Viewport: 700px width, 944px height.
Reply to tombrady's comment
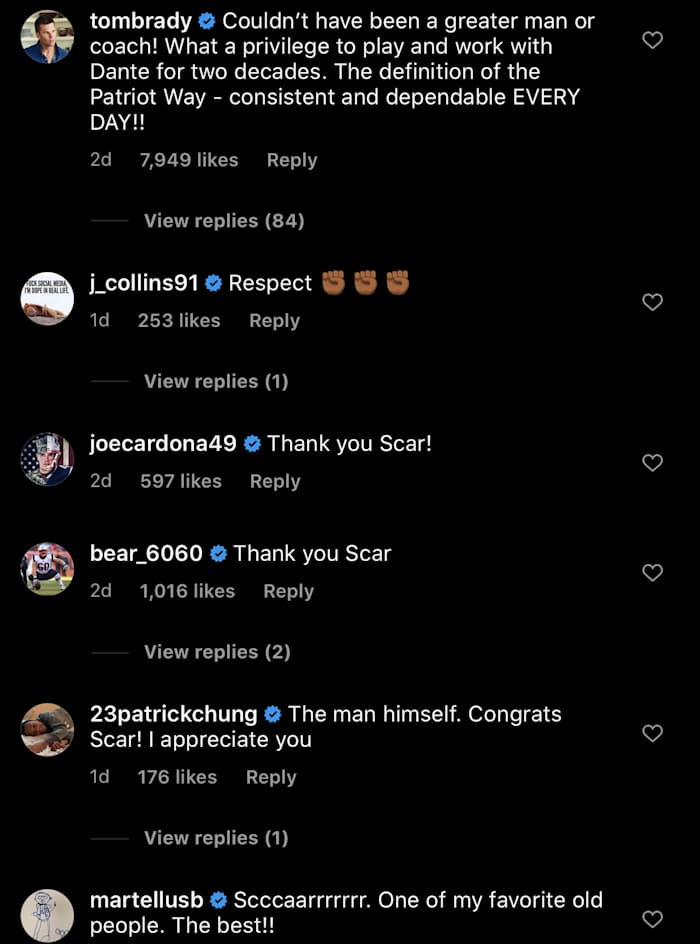(x=291, y=160)
